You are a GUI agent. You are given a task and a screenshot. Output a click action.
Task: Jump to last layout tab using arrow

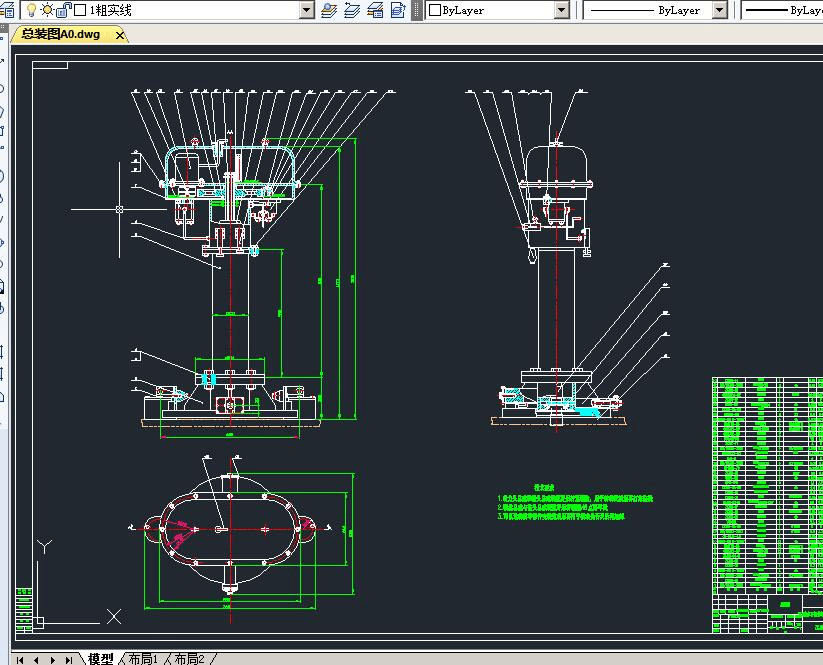pos(68,659)
